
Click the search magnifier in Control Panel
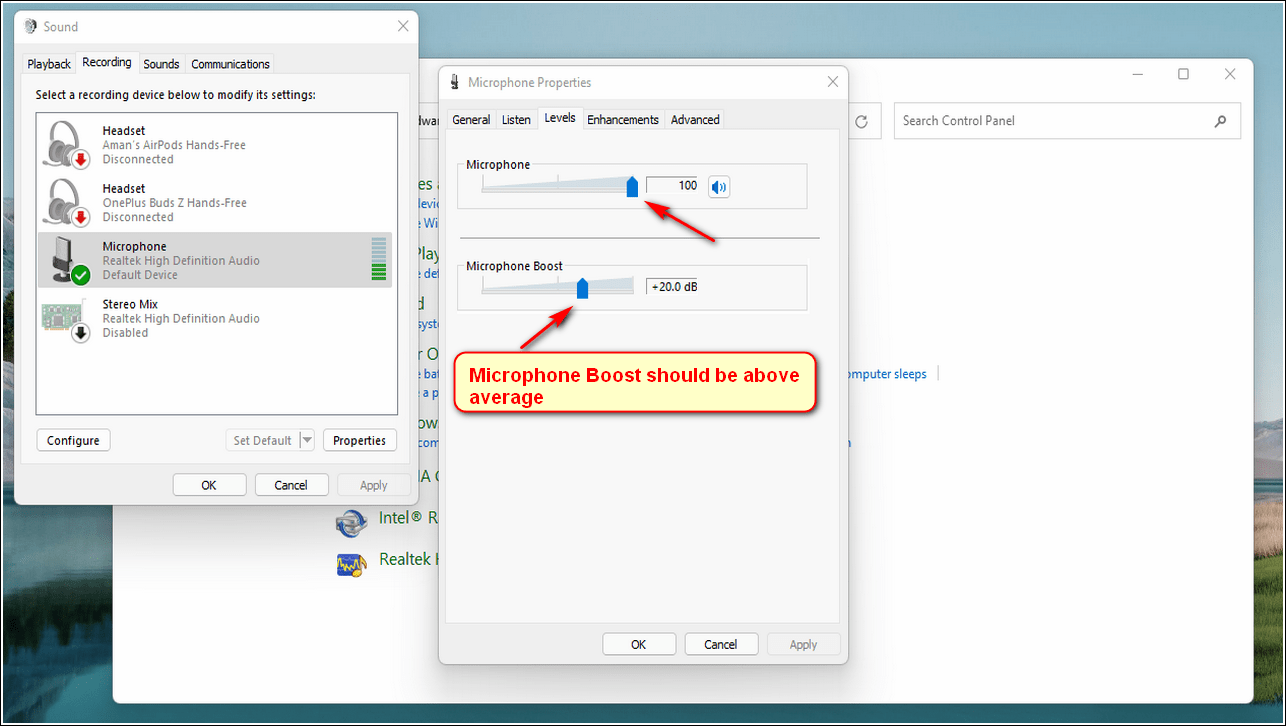(1220, 121)
